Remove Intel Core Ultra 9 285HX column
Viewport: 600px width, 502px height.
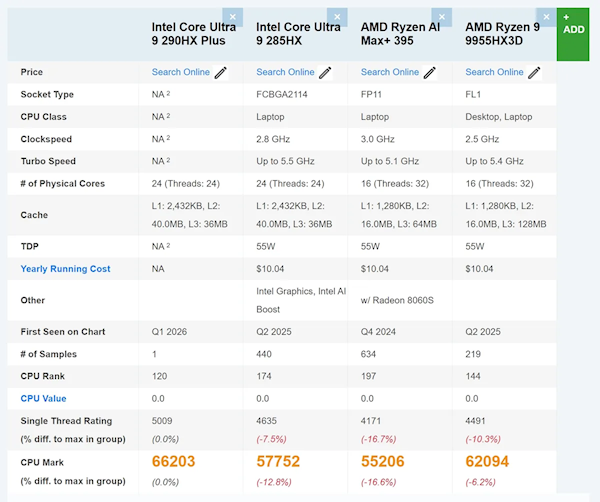coord(337,17)
